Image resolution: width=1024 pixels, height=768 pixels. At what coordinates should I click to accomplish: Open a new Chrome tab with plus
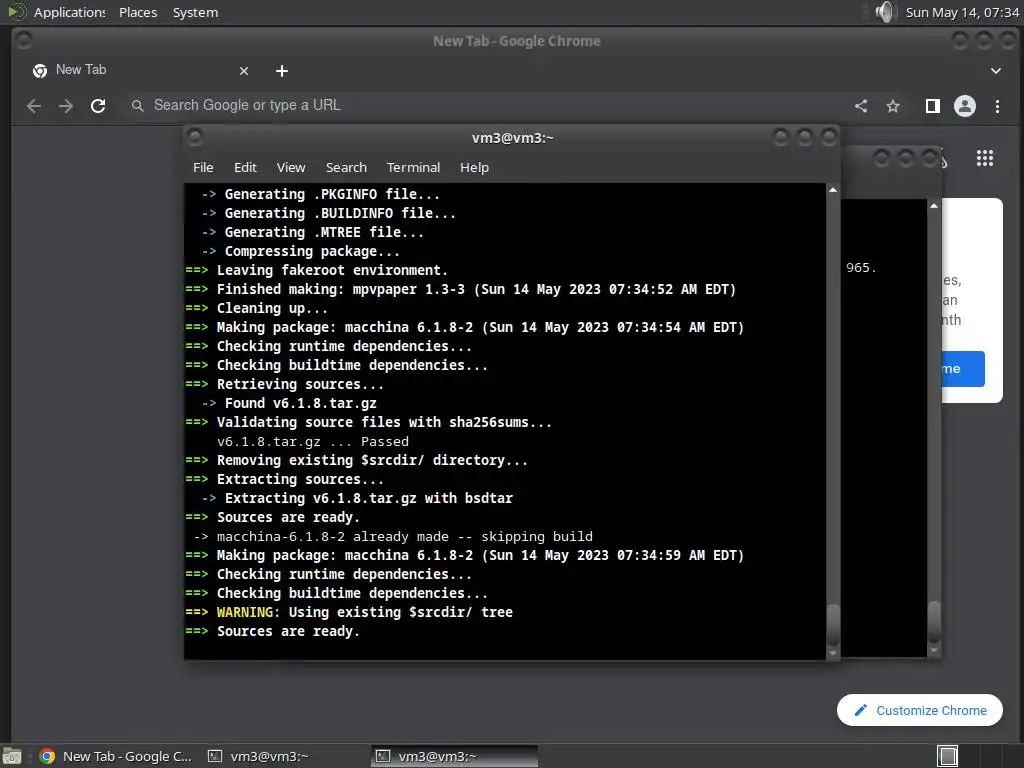[x=281, y=71]
